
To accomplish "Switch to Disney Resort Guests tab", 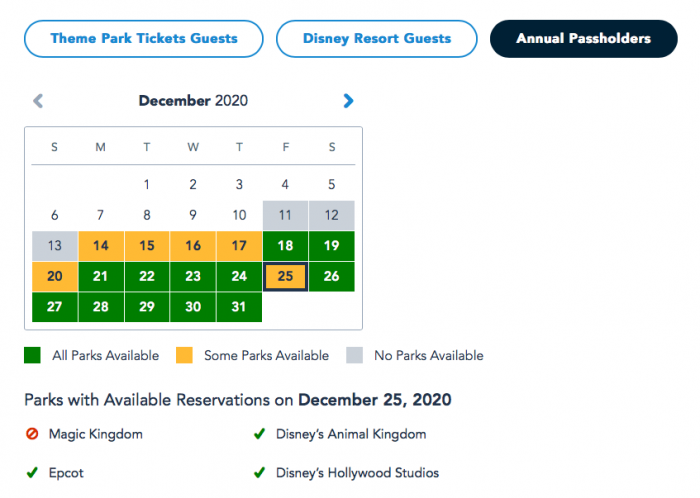I will 377,39.
